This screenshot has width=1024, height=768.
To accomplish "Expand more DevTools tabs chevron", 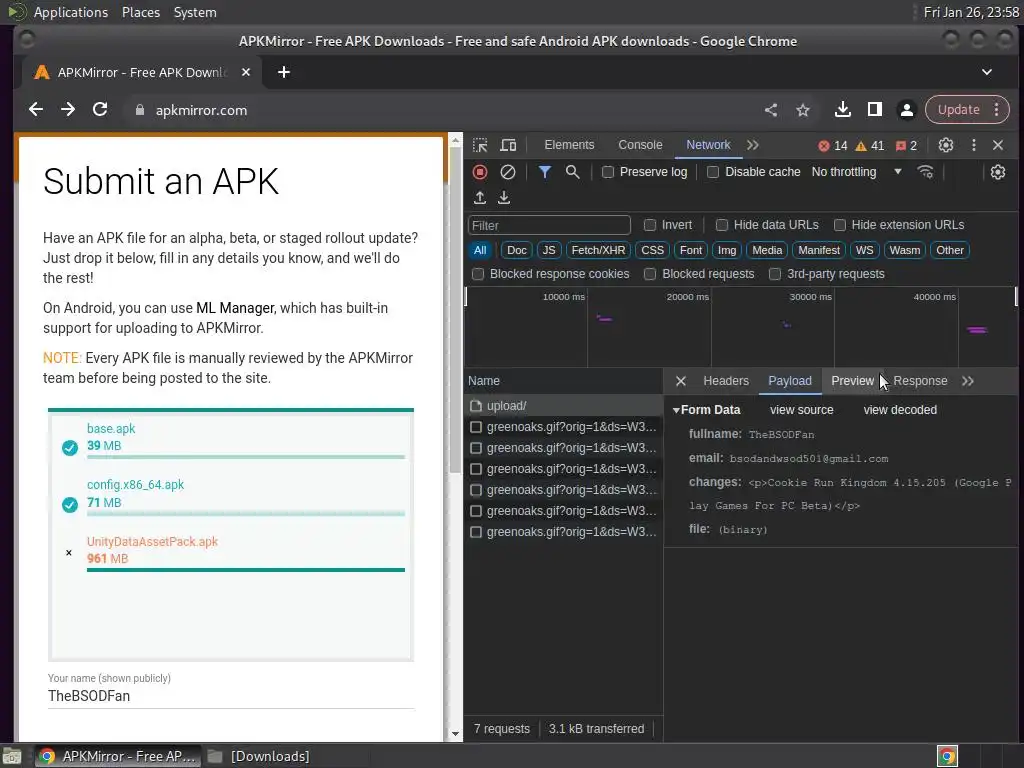I will (x=753, y=145).
